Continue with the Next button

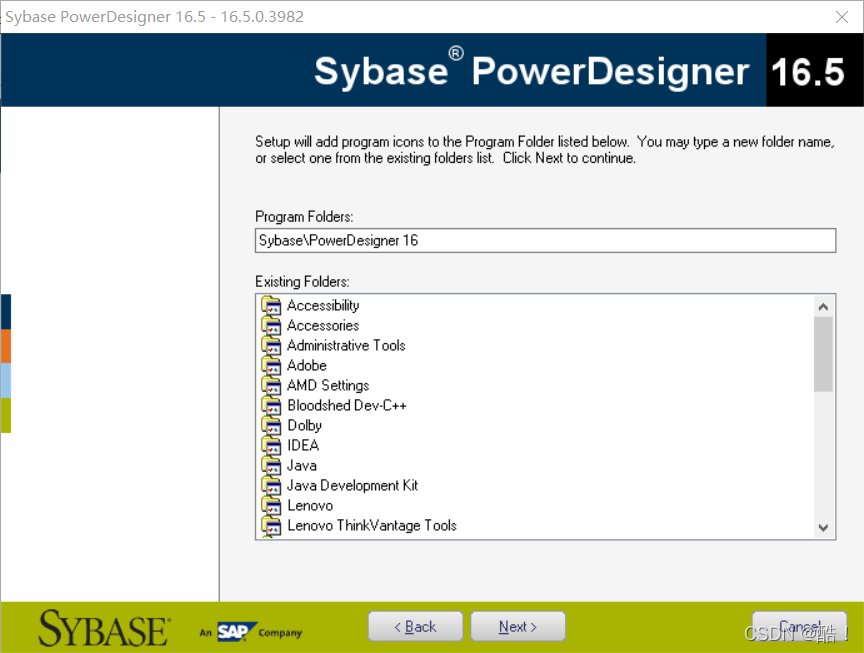[518, 627]
